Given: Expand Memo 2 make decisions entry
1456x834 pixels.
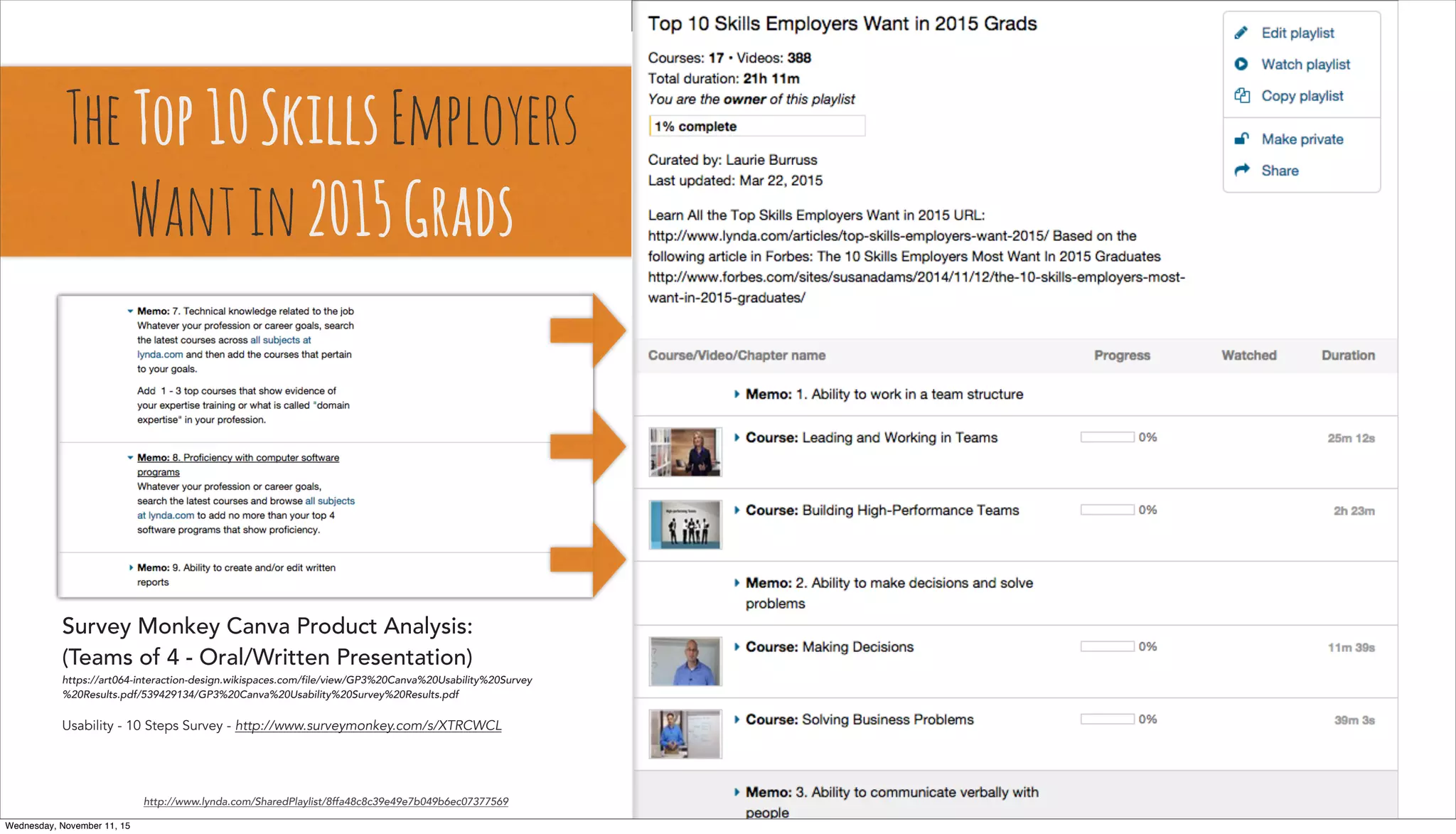Looking at the screenshot, I should click(x=737, y=583).
